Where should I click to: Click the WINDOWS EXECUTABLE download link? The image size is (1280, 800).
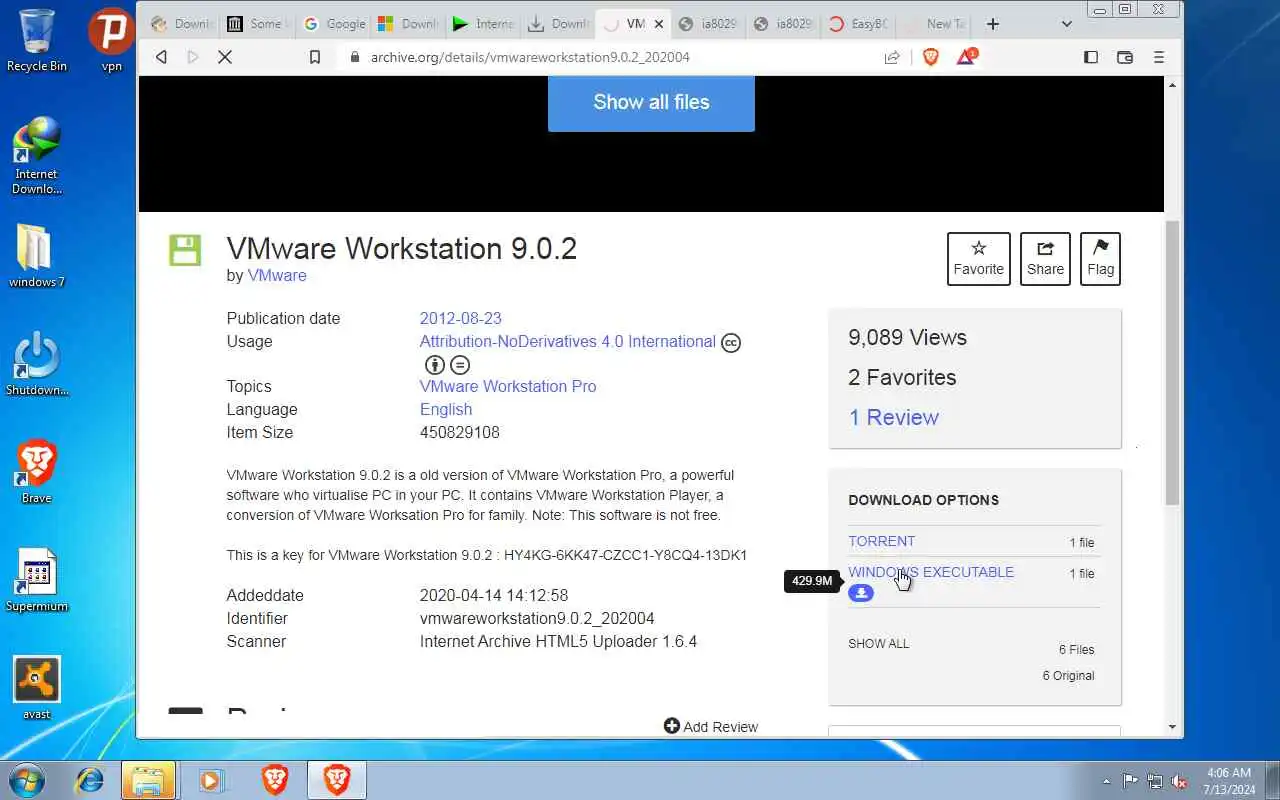coord(931,572)
